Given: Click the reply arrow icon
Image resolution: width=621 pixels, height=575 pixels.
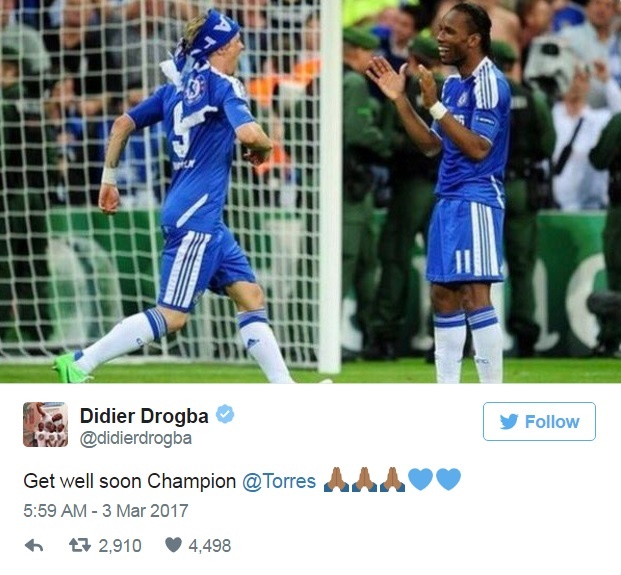Looking at the screenshot, I should coord(34,546).
